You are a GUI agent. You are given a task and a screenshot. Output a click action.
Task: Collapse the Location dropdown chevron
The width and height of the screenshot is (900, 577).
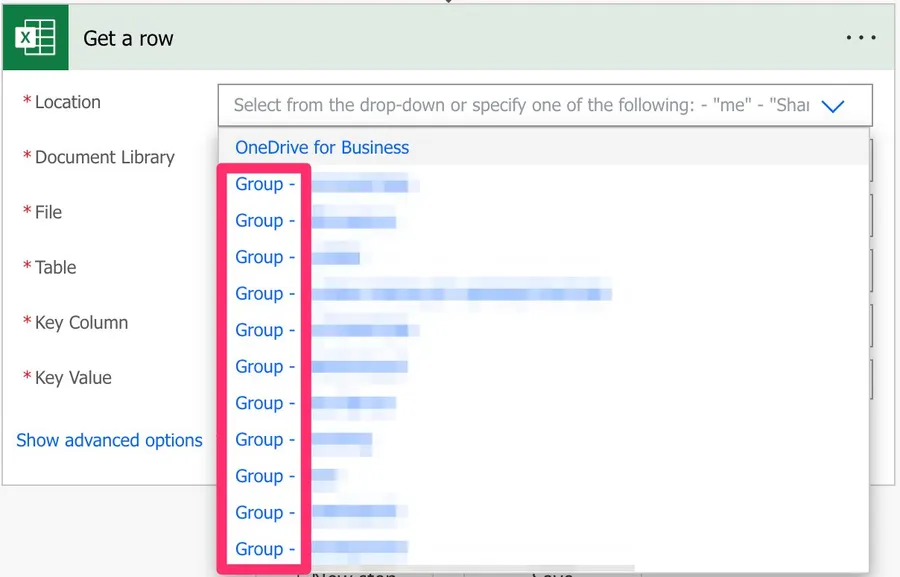832,105
